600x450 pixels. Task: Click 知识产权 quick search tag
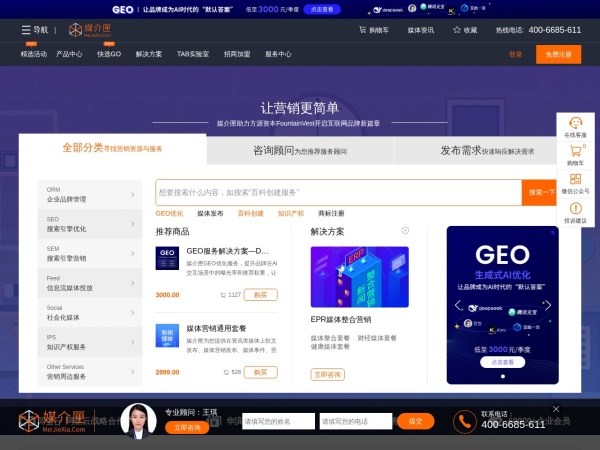pyautogui.click(x=291, y=214)
